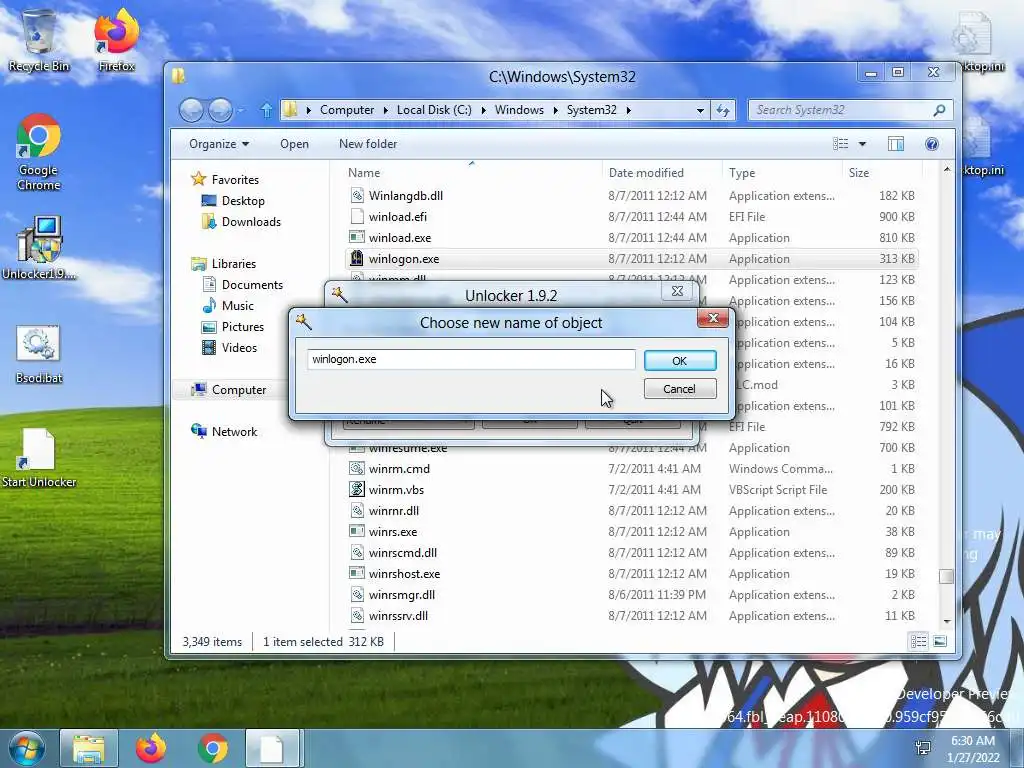Select the Unlocker1.9 installer desktop icon
Image resolution: width=1024 pixels, height=768 pixels.
coord(39,248)
